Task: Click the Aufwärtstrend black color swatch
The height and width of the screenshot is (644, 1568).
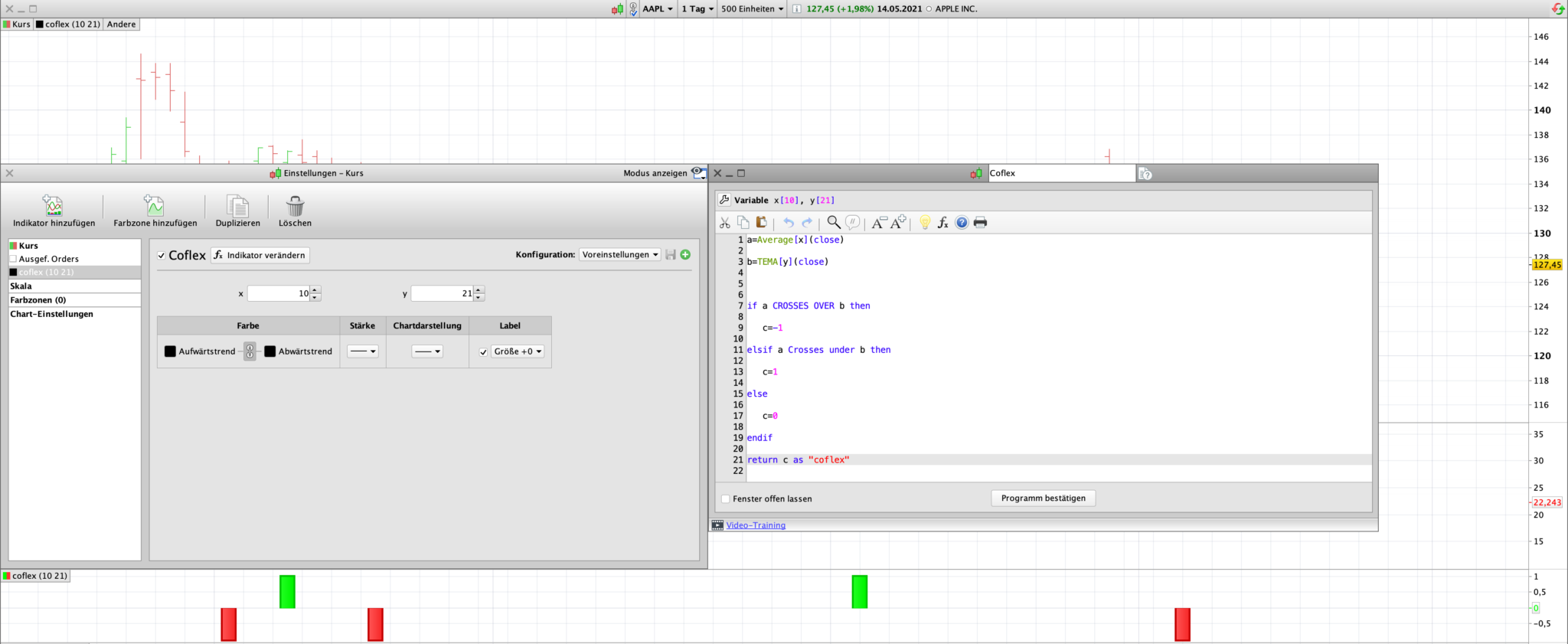Action: coord(170,351)
